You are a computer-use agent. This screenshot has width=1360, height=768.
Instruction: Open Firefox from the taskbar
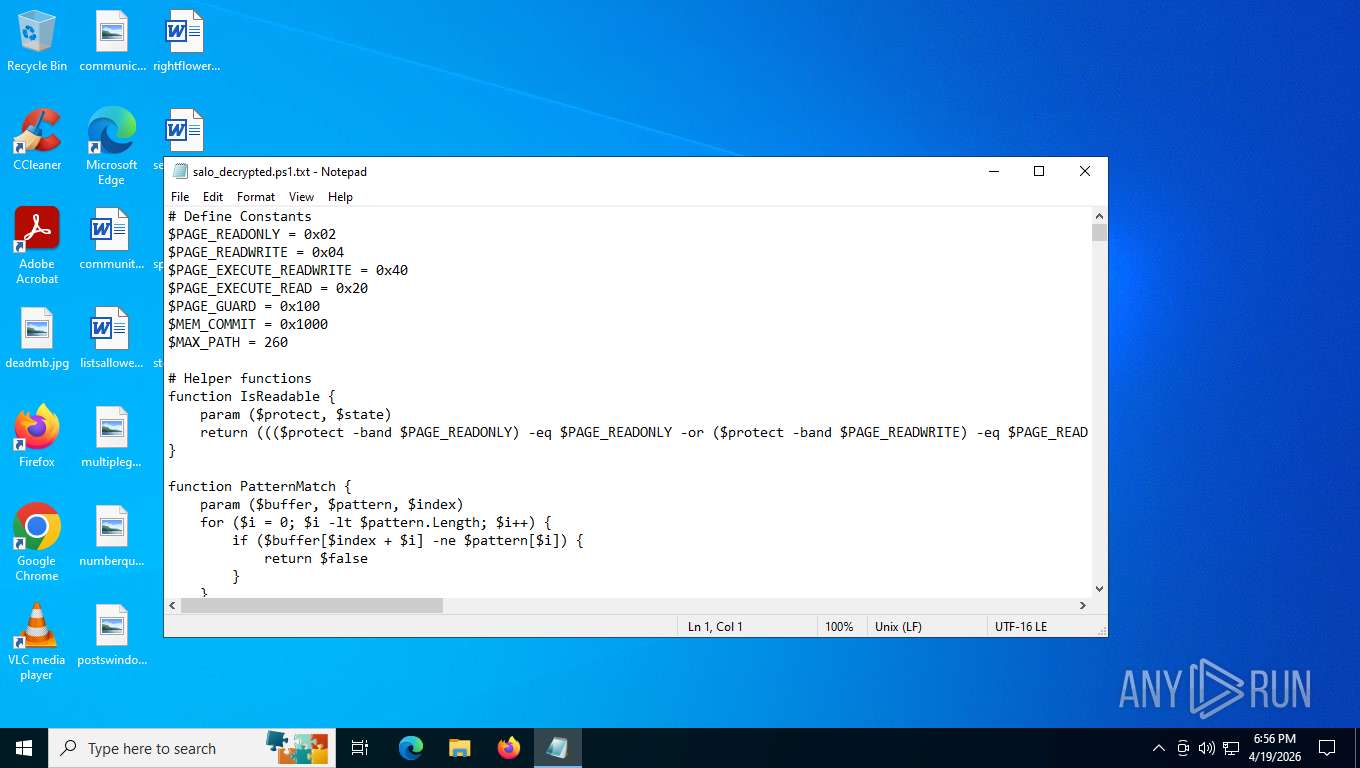pos(508,748)
